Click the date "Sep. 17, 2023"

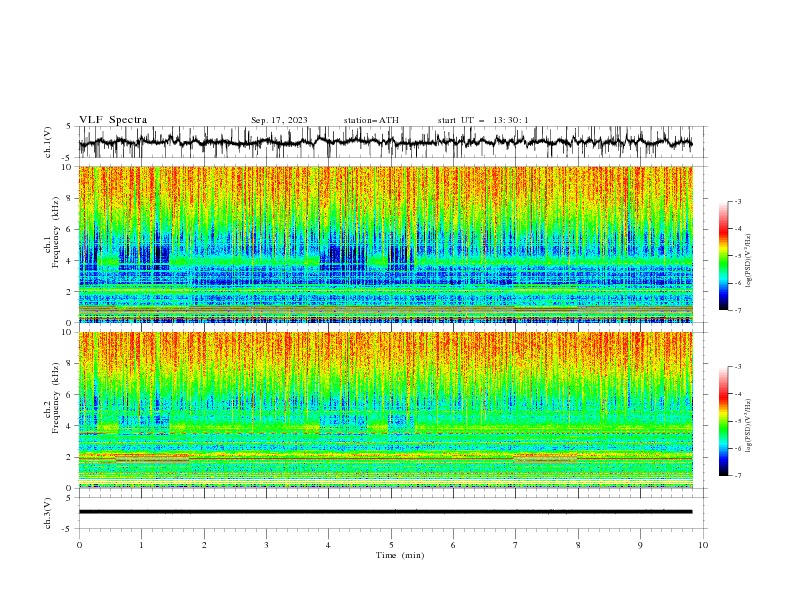coord(279,120)
